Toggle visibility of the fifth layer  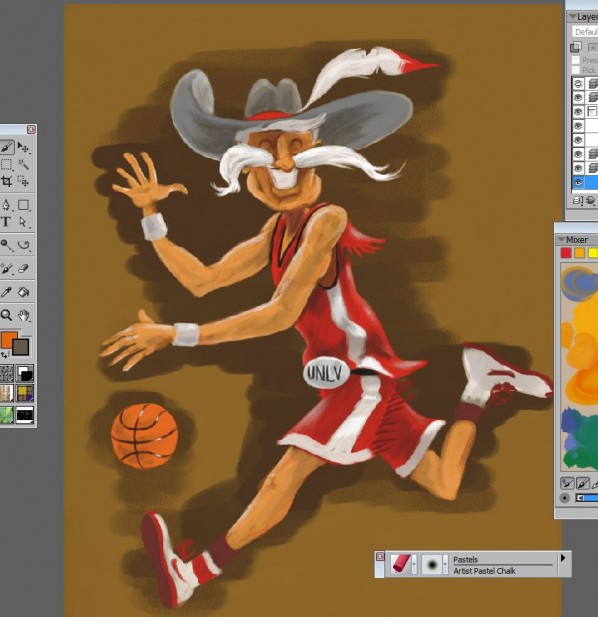coord(578,140)
